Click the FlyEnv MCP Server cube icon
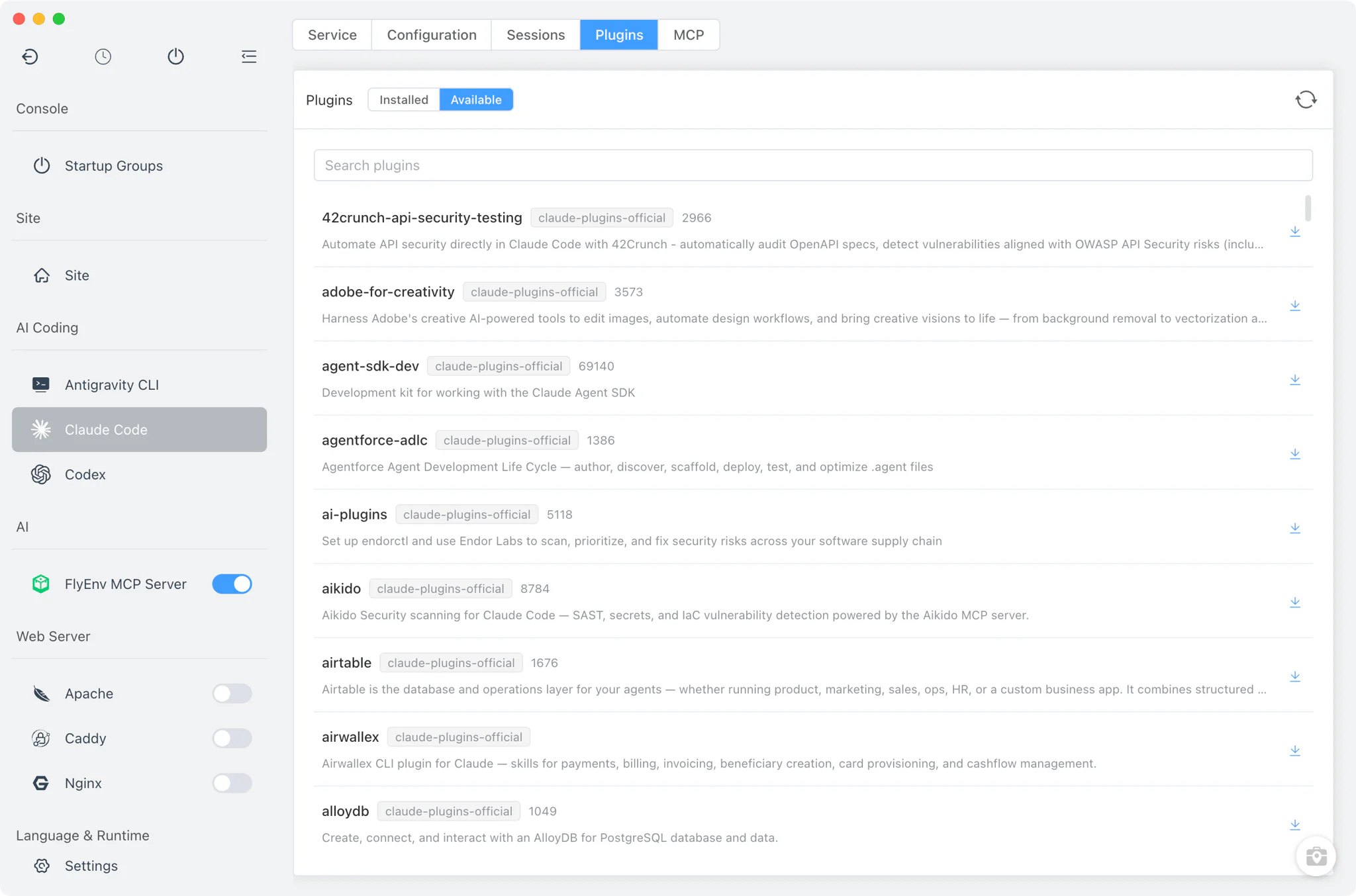This screenshot has height=896, width=1356. 41,584
